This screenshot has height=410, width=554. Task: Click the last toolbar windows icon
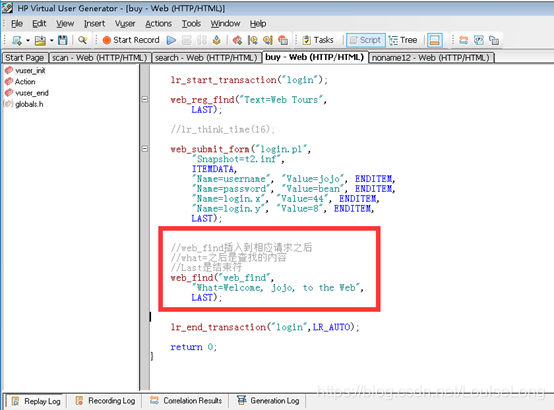pos(494,40)
